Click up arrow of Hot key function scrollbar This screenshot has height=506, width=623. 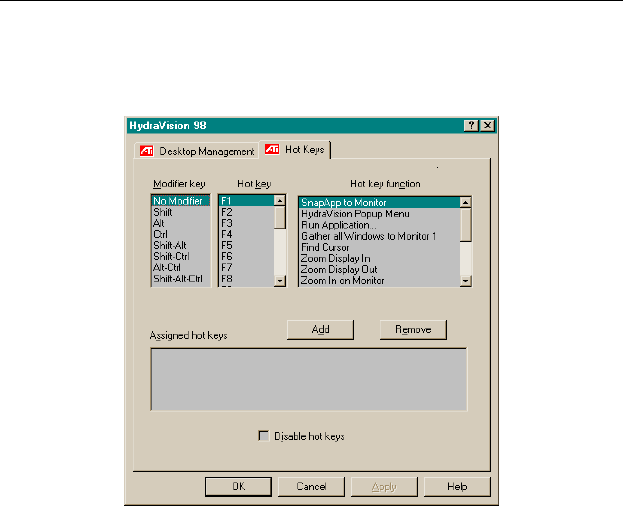click(465, 202)
